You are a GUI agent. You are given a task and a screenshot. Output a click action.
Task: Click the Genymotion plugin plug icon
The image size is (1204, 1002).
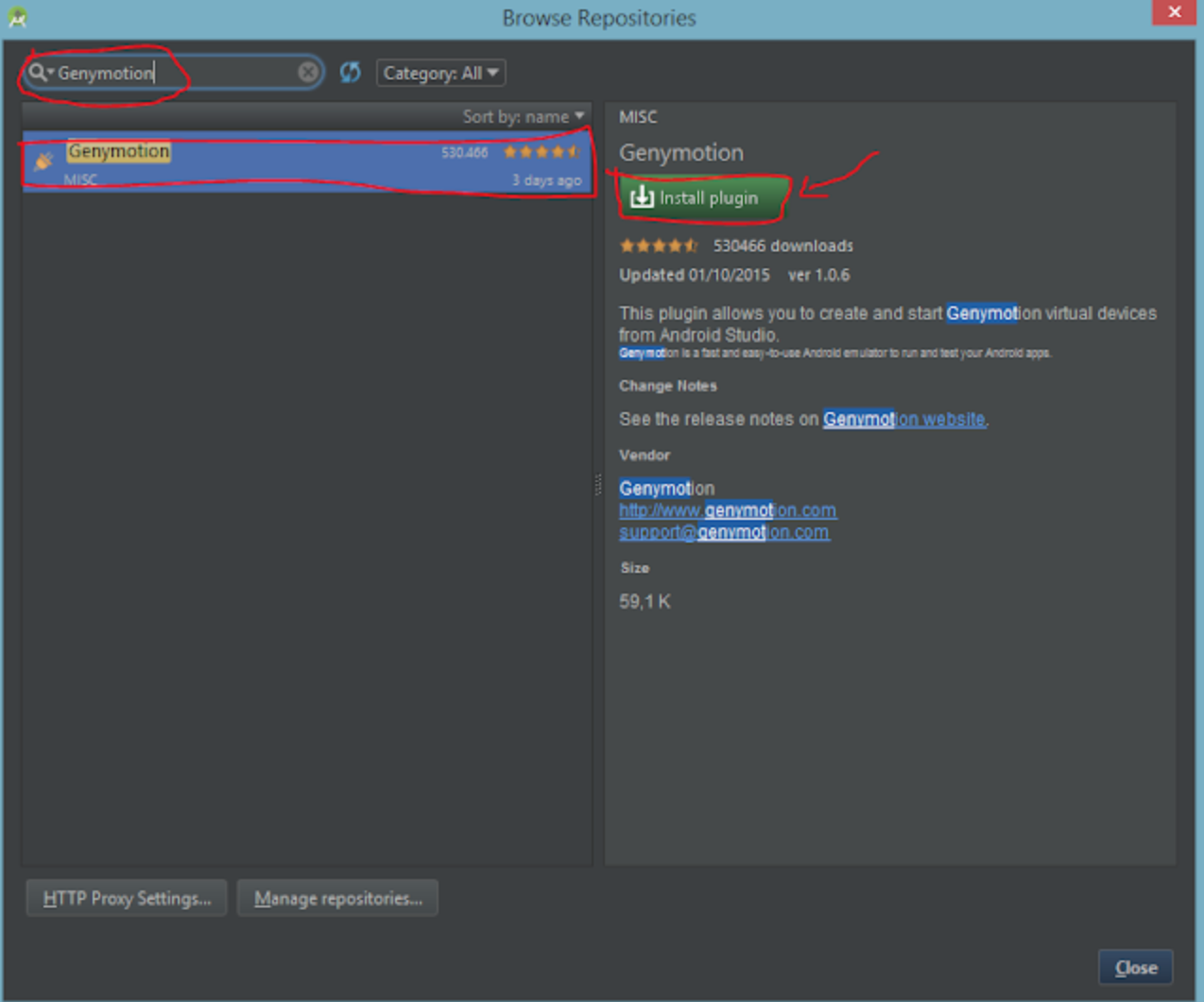click(43, 162)
